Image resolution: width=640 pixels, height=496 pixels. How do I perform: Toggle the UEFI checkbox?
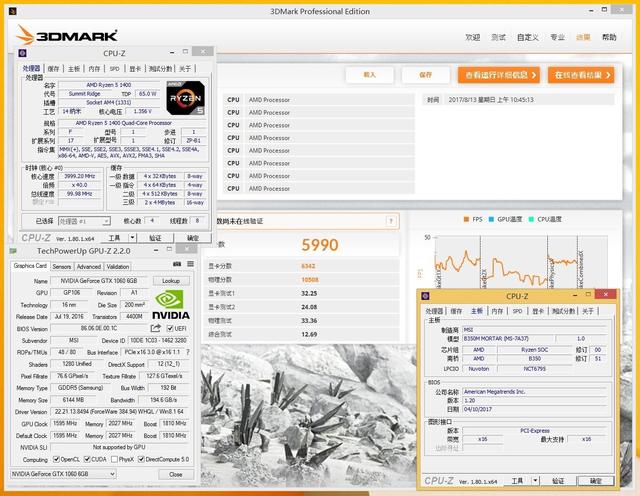(170, 328)
